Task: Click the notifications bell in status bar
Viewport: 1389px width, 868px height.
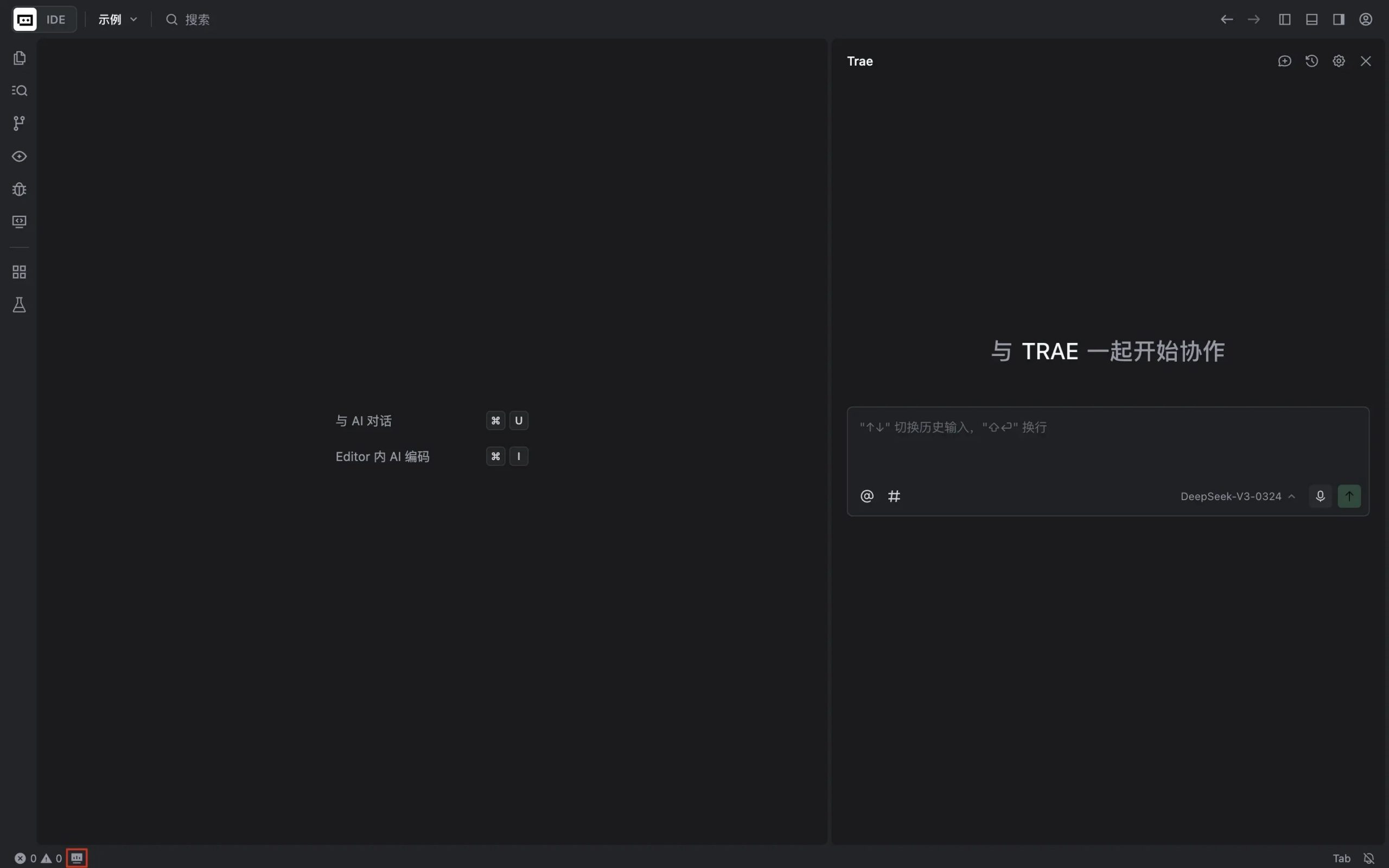Action: click(1369, 858)
